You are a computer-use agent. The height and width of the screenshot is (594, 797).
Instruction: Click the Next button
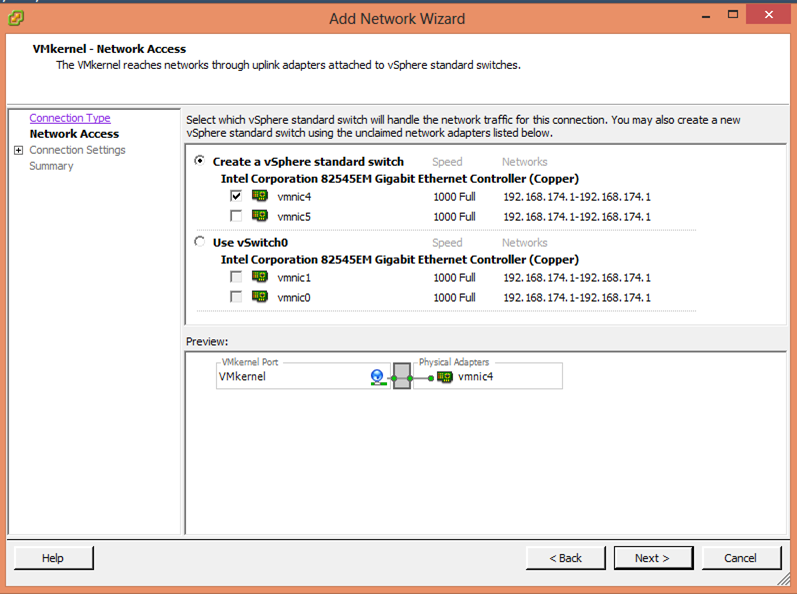click(653, 558)
